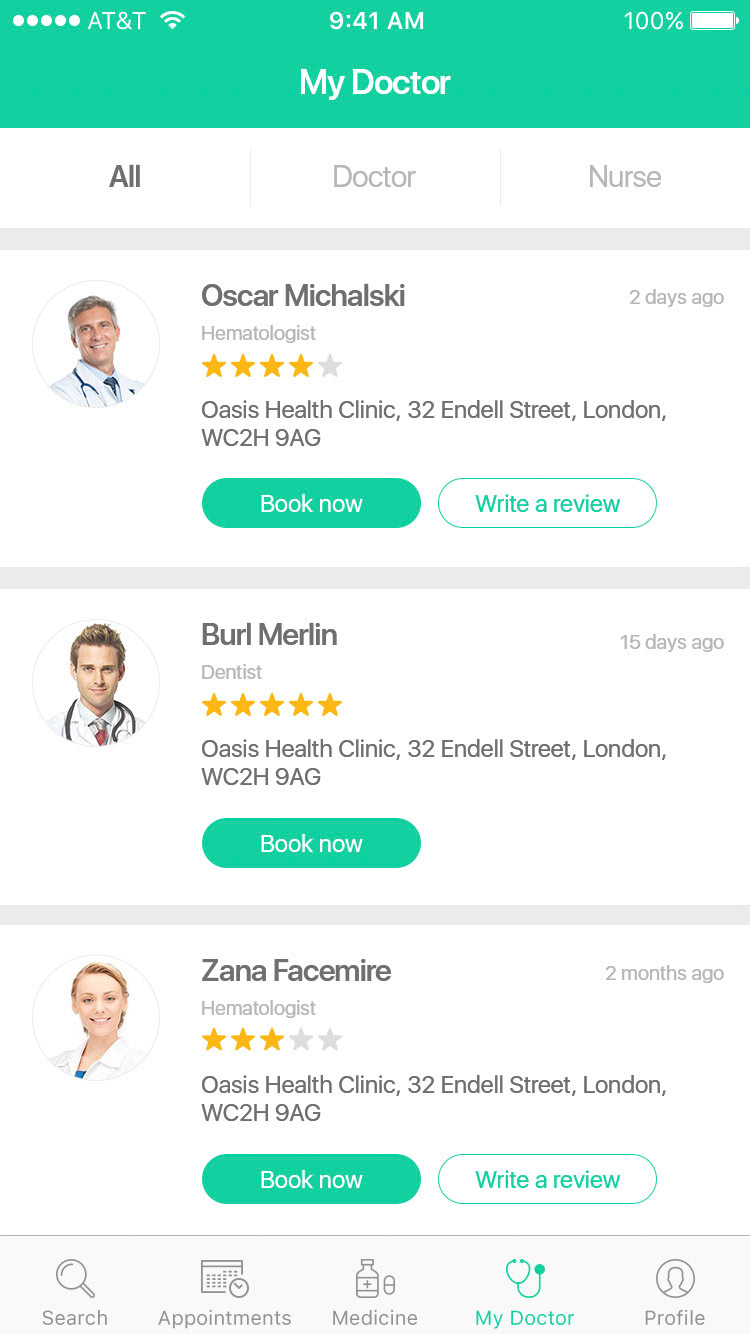Switch to the All filter tab

[125, 177]
